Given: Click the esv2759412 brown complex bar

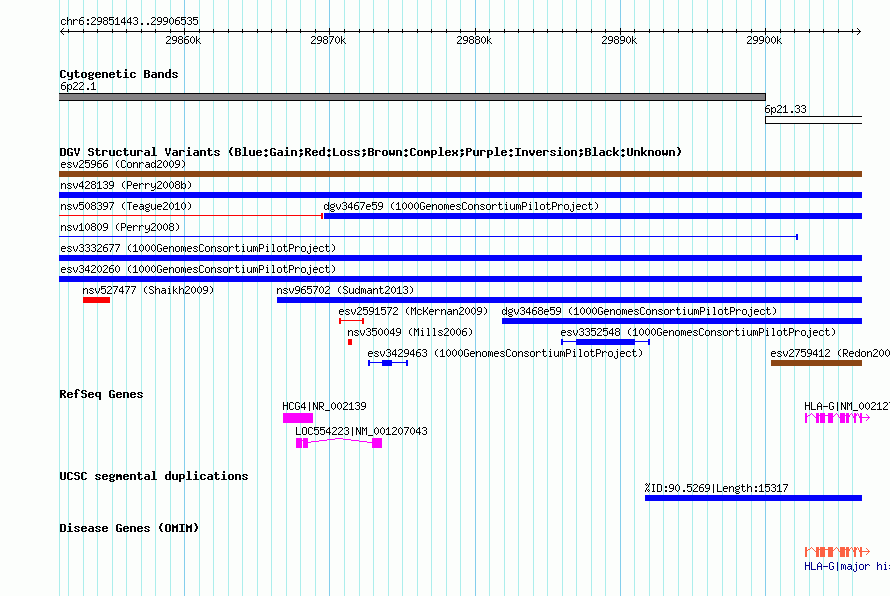Looking at the screenshot, I should pos(816,363).
